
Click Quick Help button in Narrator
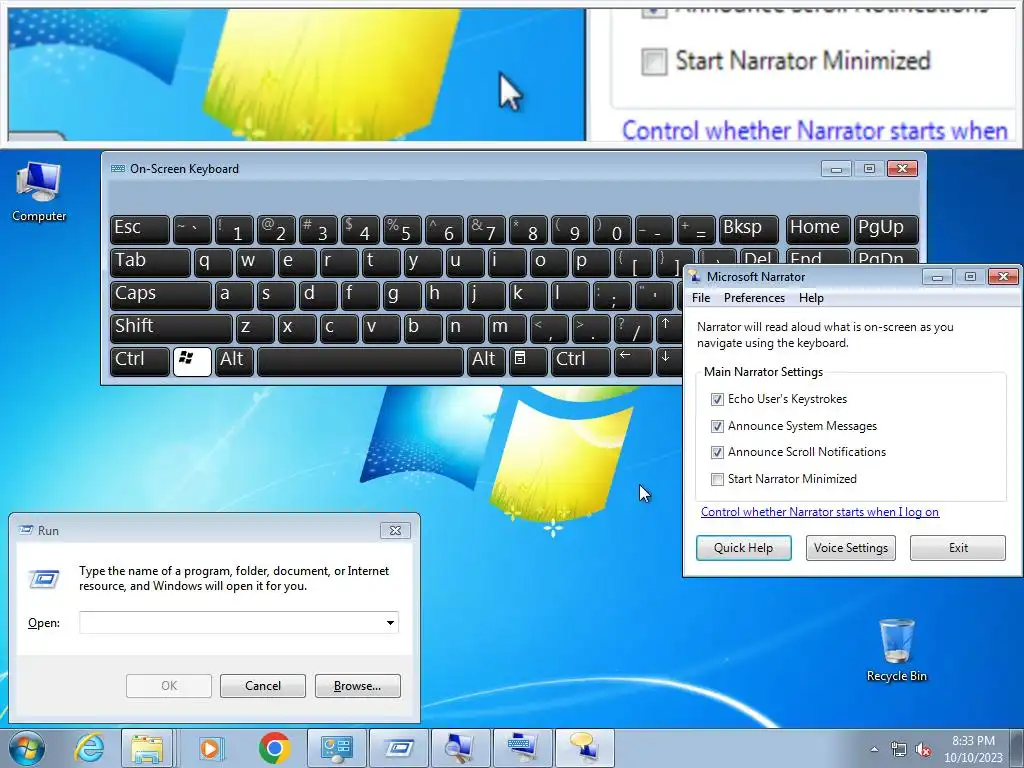[743, 548]
